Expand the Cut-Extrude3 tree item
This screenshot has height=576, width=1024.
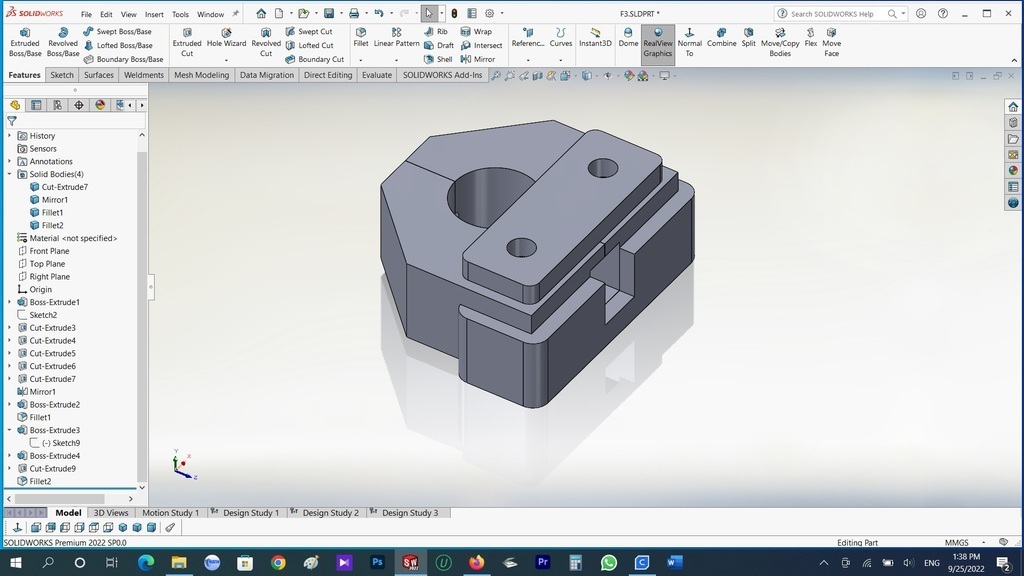coord(8,327)
